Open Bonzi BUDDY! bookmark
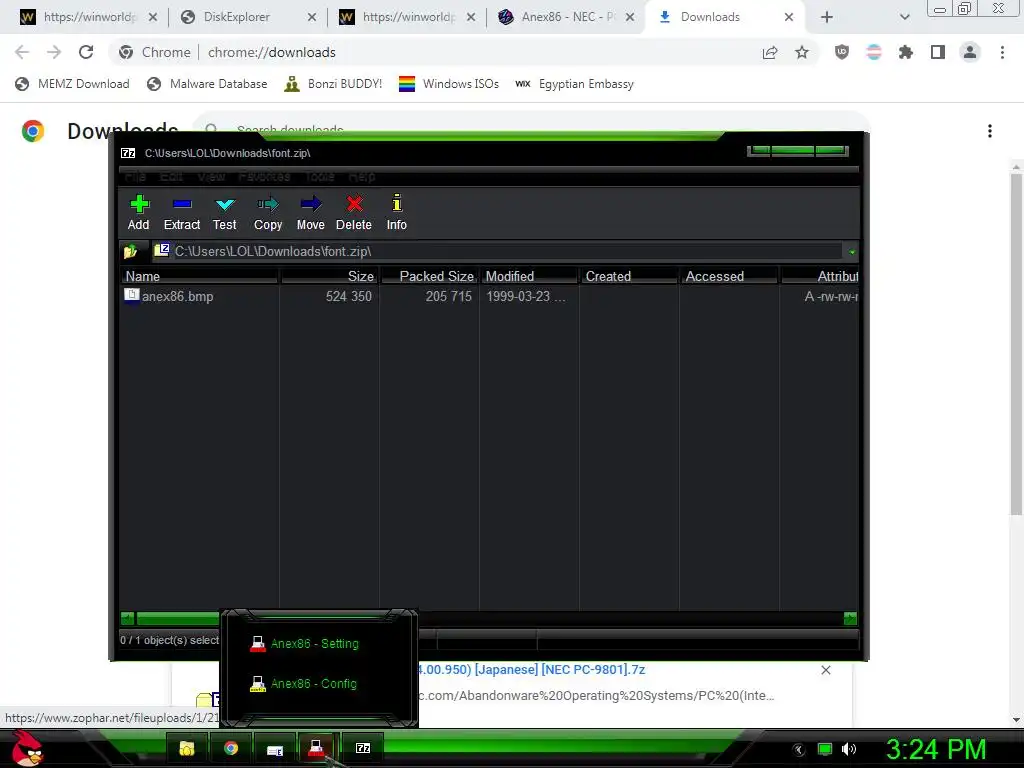The height and width of the screenshot is (768, 1024). 333,84
